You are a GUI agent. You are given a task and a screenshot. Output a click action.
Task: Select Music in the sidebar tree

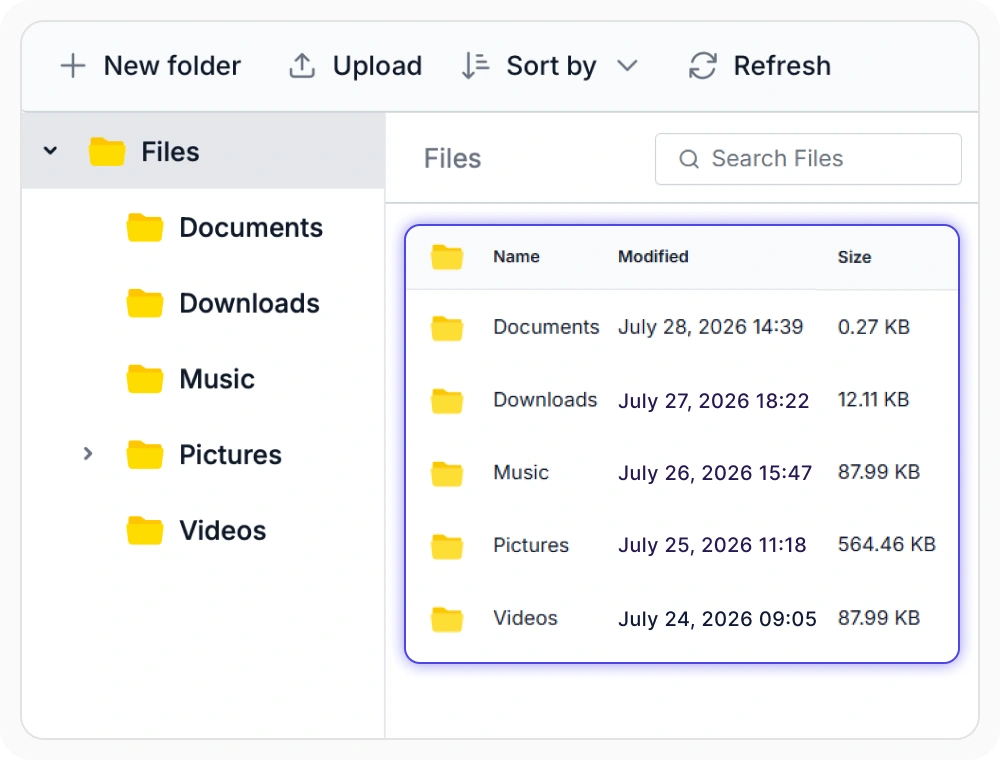click(217, 379)
